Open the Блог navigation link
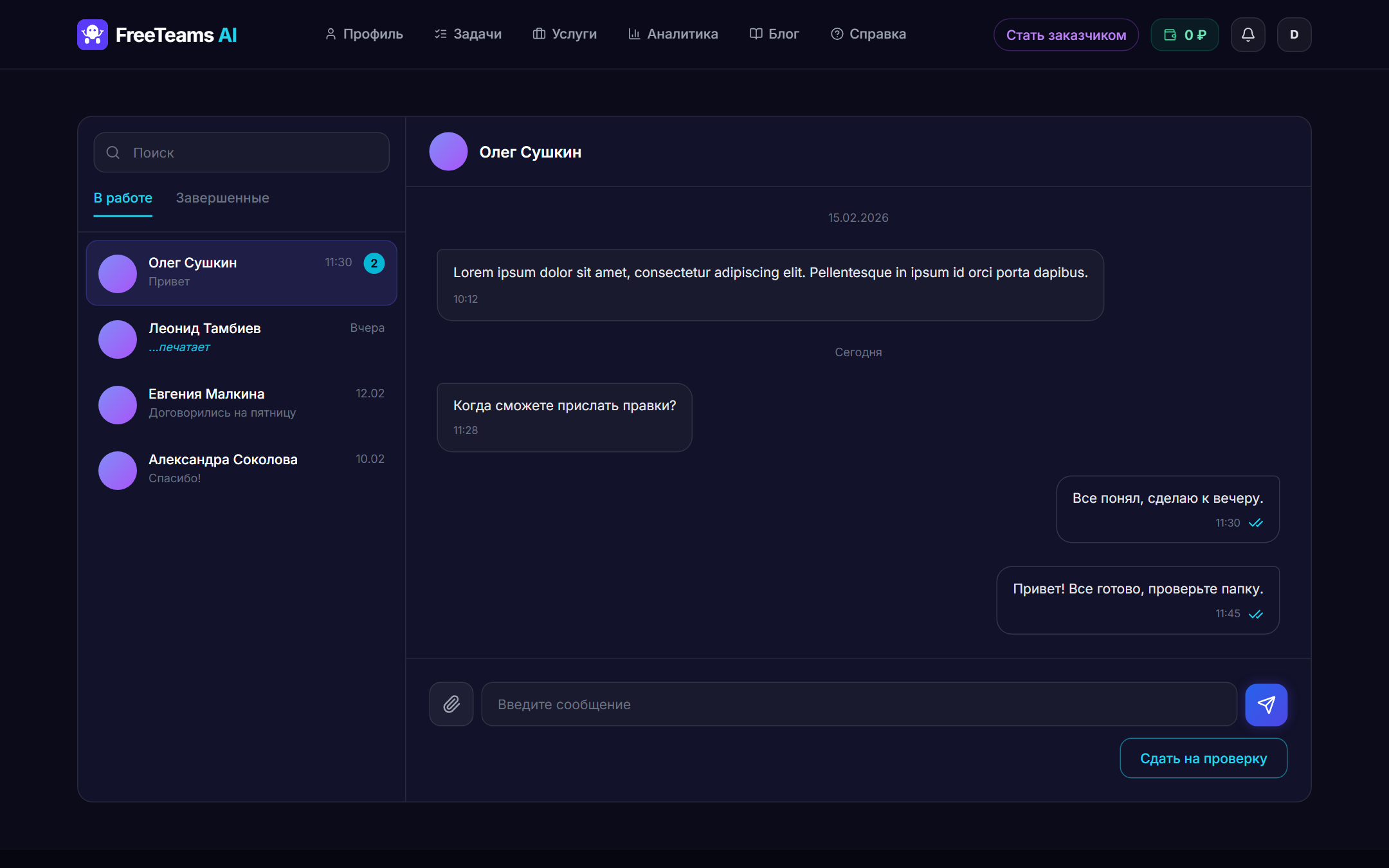Viewport: 1389px width, 868px height. click(x=774, y=34)
